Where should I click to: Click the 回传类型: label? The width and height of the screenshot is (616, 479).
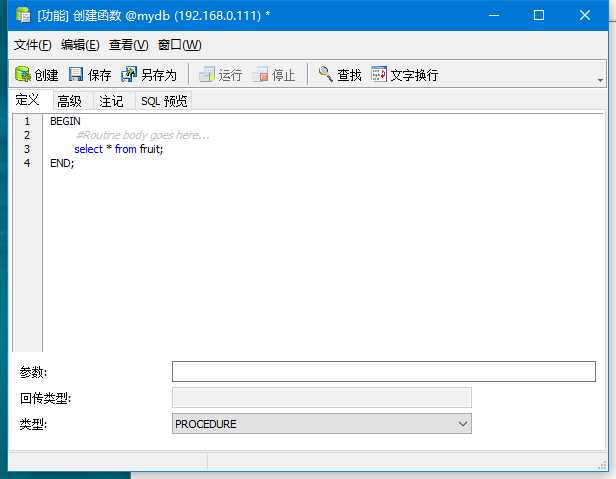45,398
